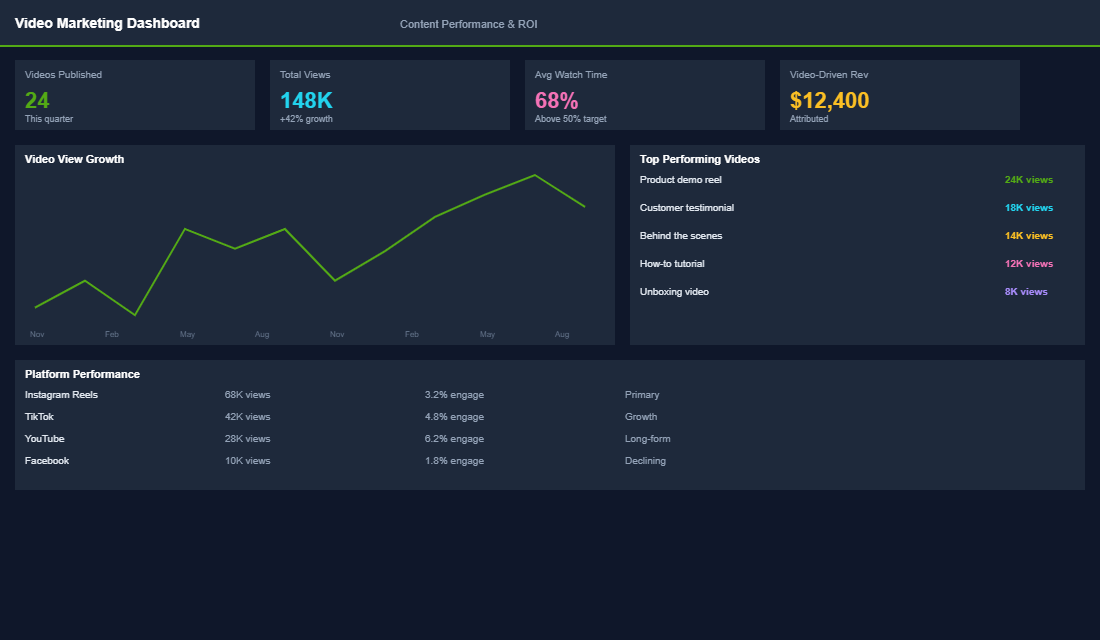Click the Avg Watch Time card
Image resolution: width=1100 pixels, height=640 pixels.
pos(645,95)
